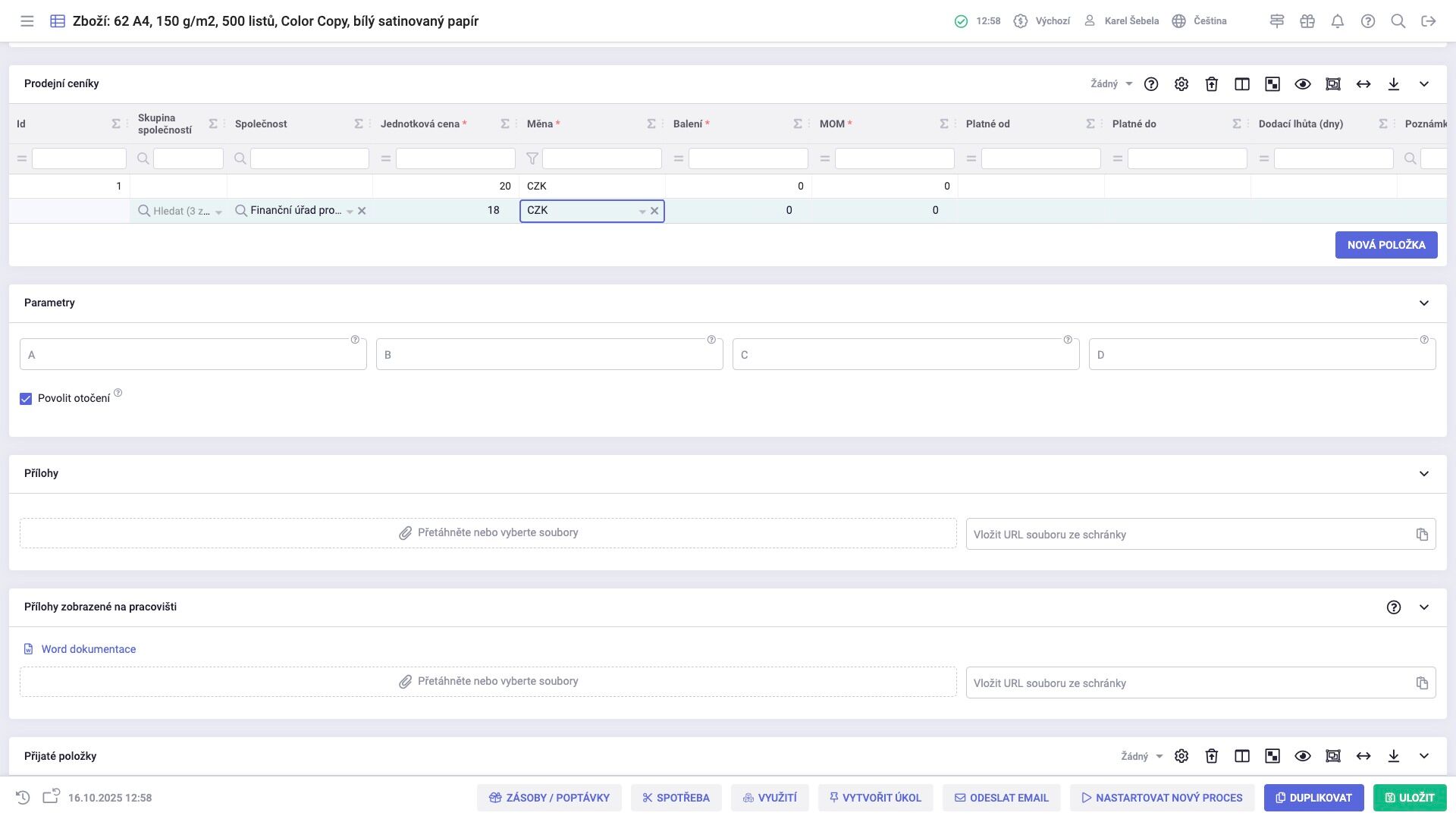This screenshot has width=1456, height=819.
Task: Click help icon in Přílohy zobrazené na pracovišti
Action: [x=1394, y=607]
